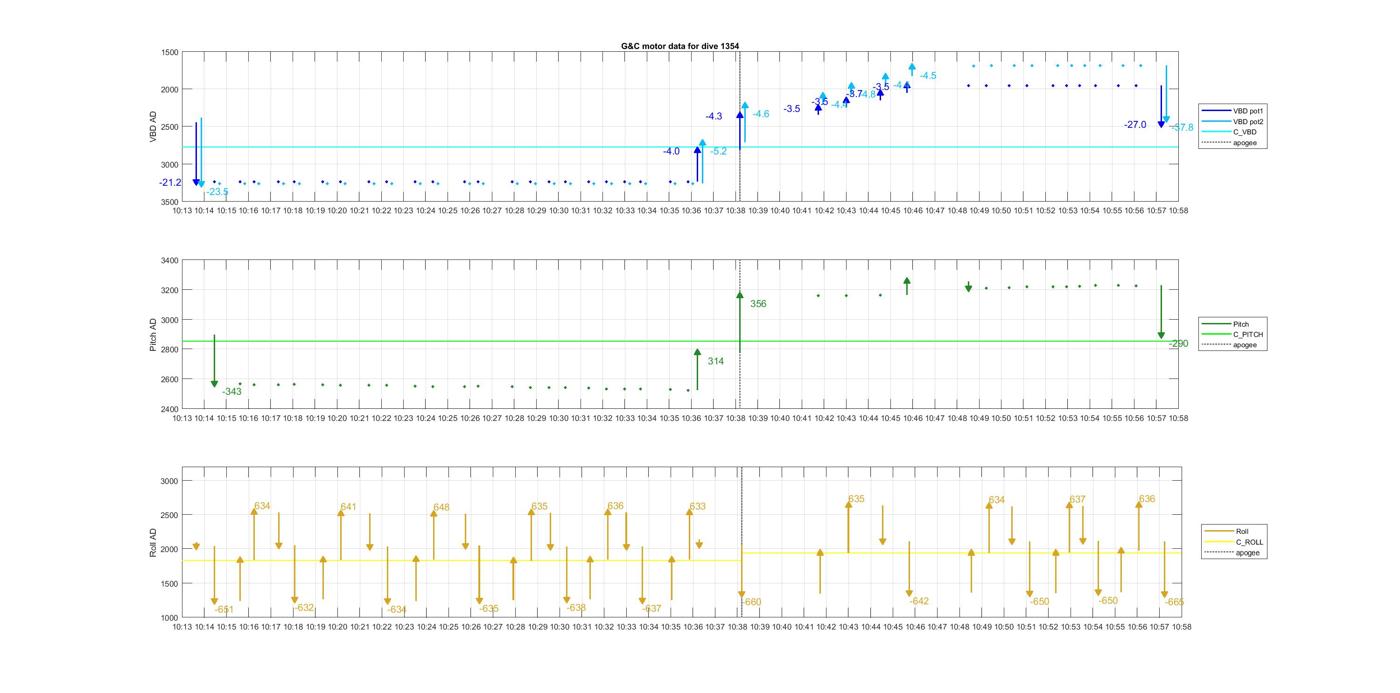Viewport: 1400px width, 693px height.
Task: Click the -27.0 VBD data label
Action: 1135,125
